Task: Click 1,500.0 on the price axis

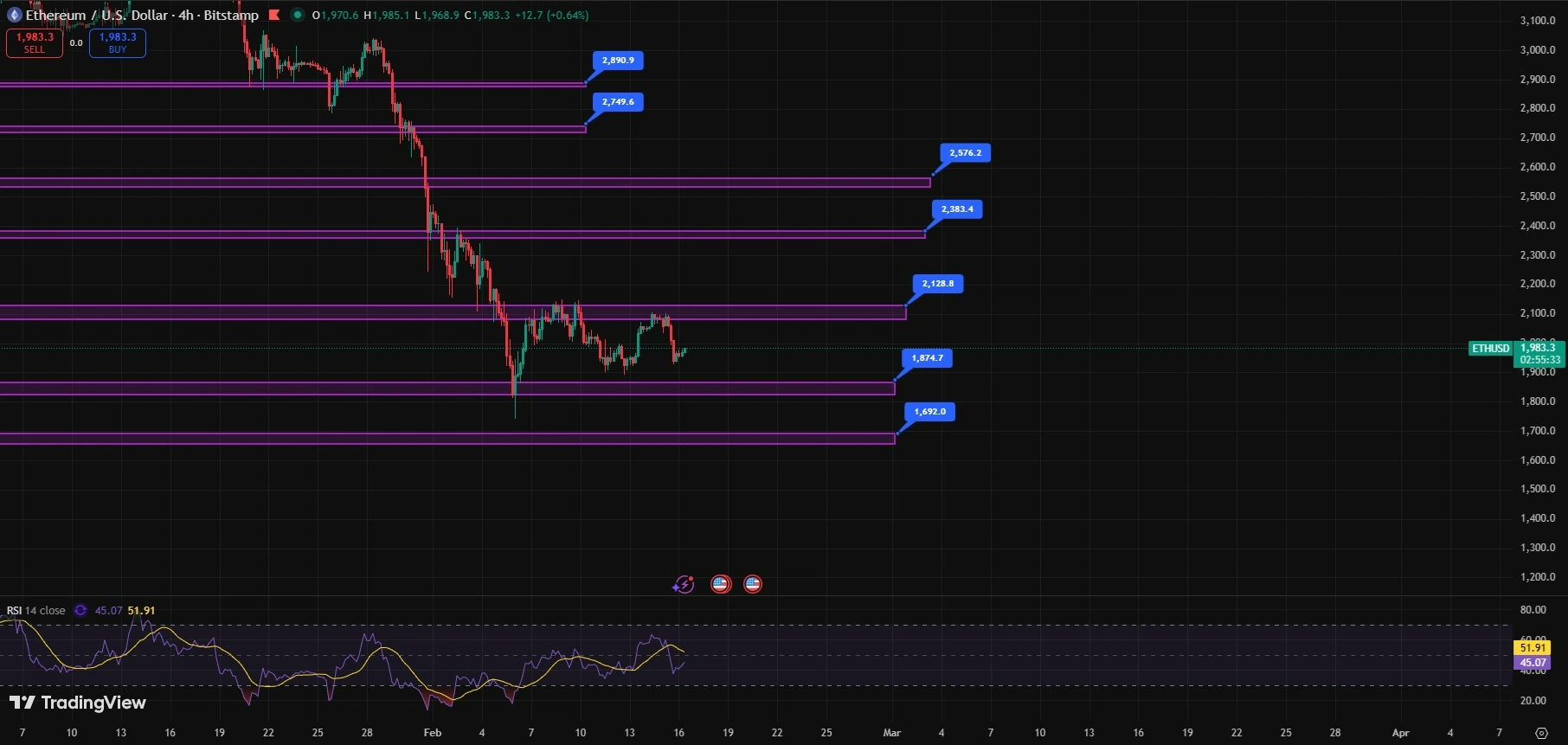Action: pyautogui.click(x=1538, y=489)
